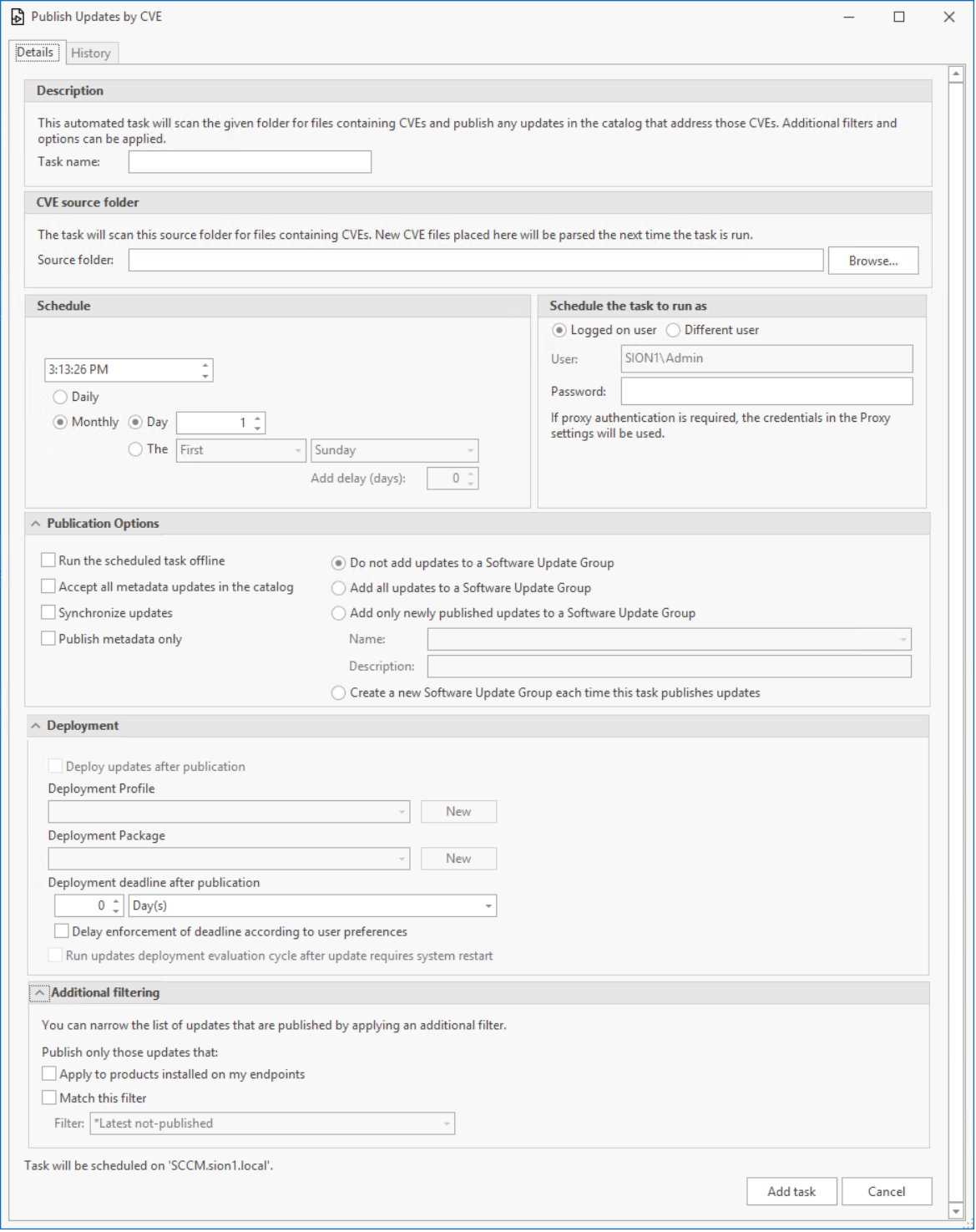Decrease the deployment deadline value spinner

(x=116, y=911)
